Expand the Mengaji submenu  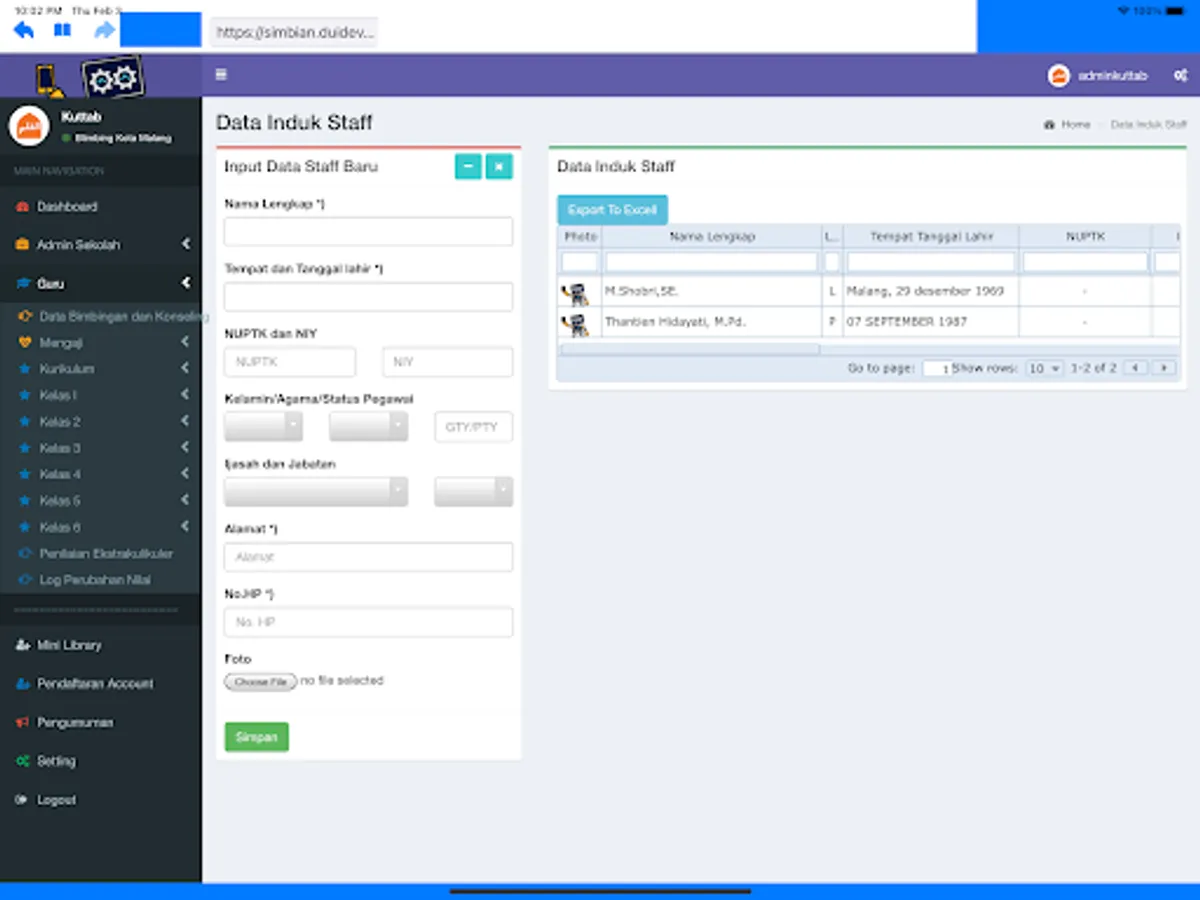point(100,342)
